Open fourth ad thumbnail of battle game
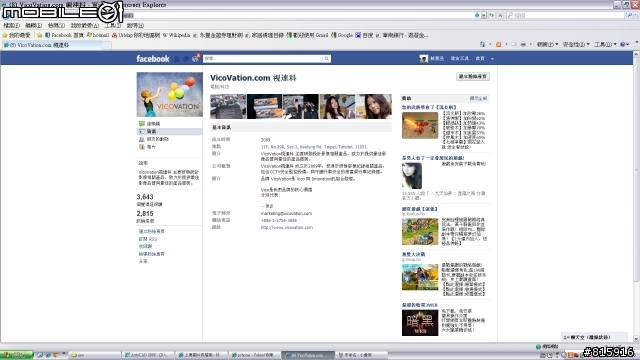This screenshot has height=360, width=640. (x=420, y=277)
